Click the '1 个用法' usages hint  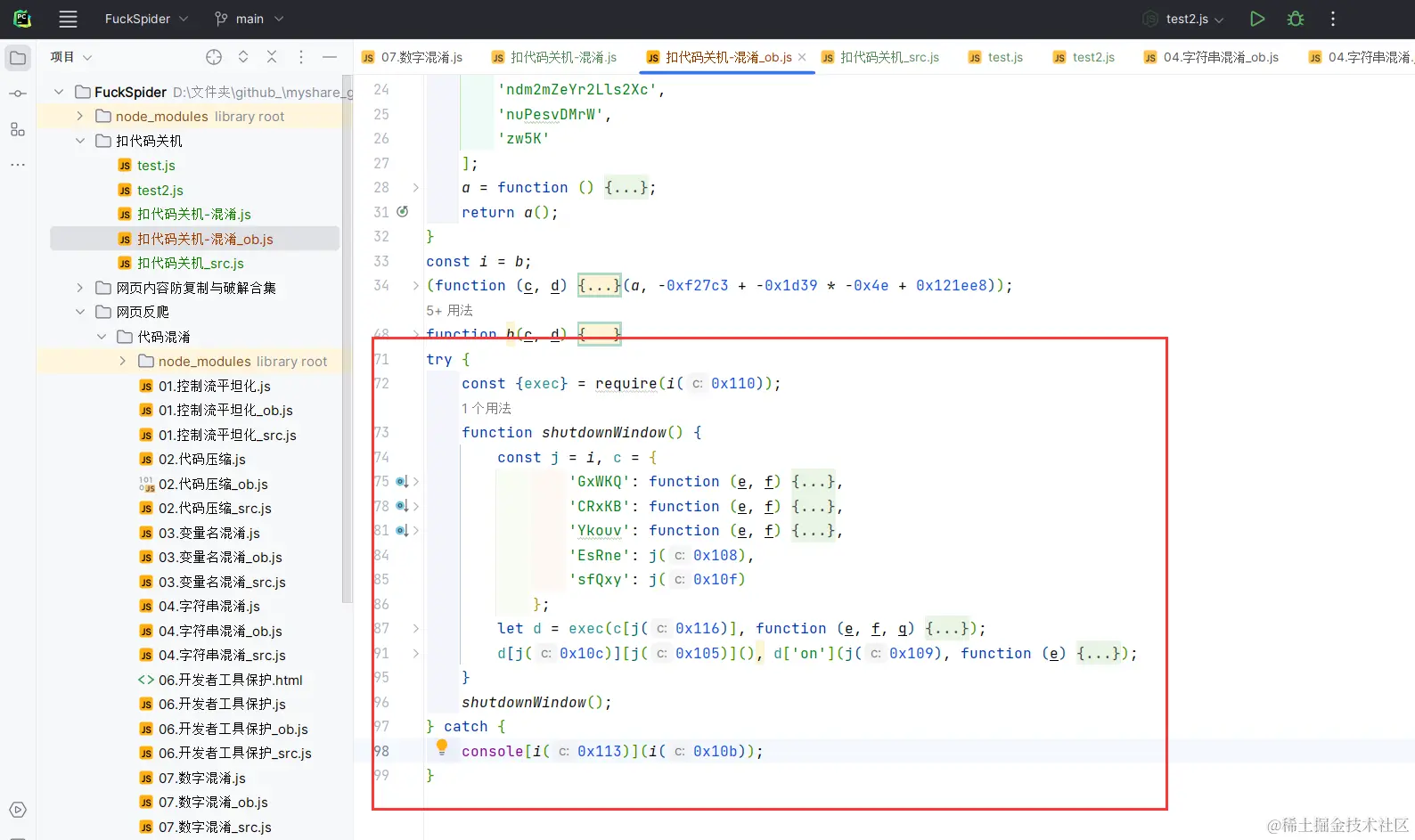click(x=487, y=409)
